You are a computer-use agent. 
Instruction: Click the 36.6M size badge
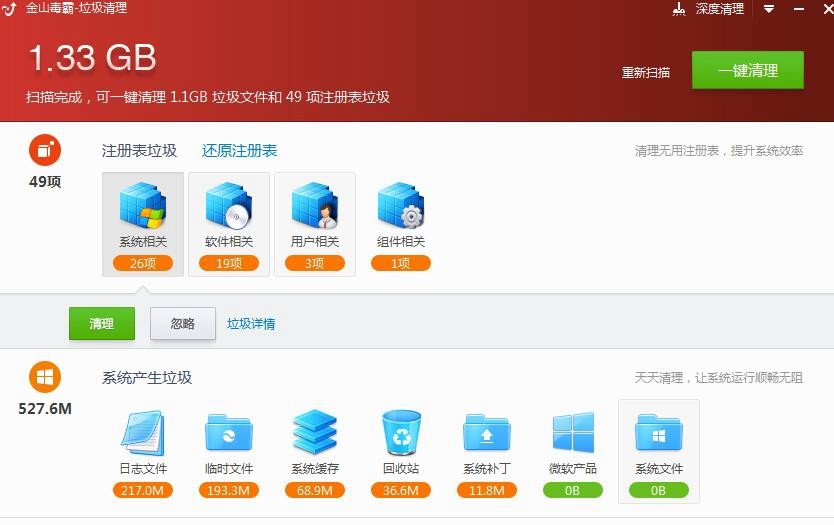pyautogui.click(x=401, y=490)
